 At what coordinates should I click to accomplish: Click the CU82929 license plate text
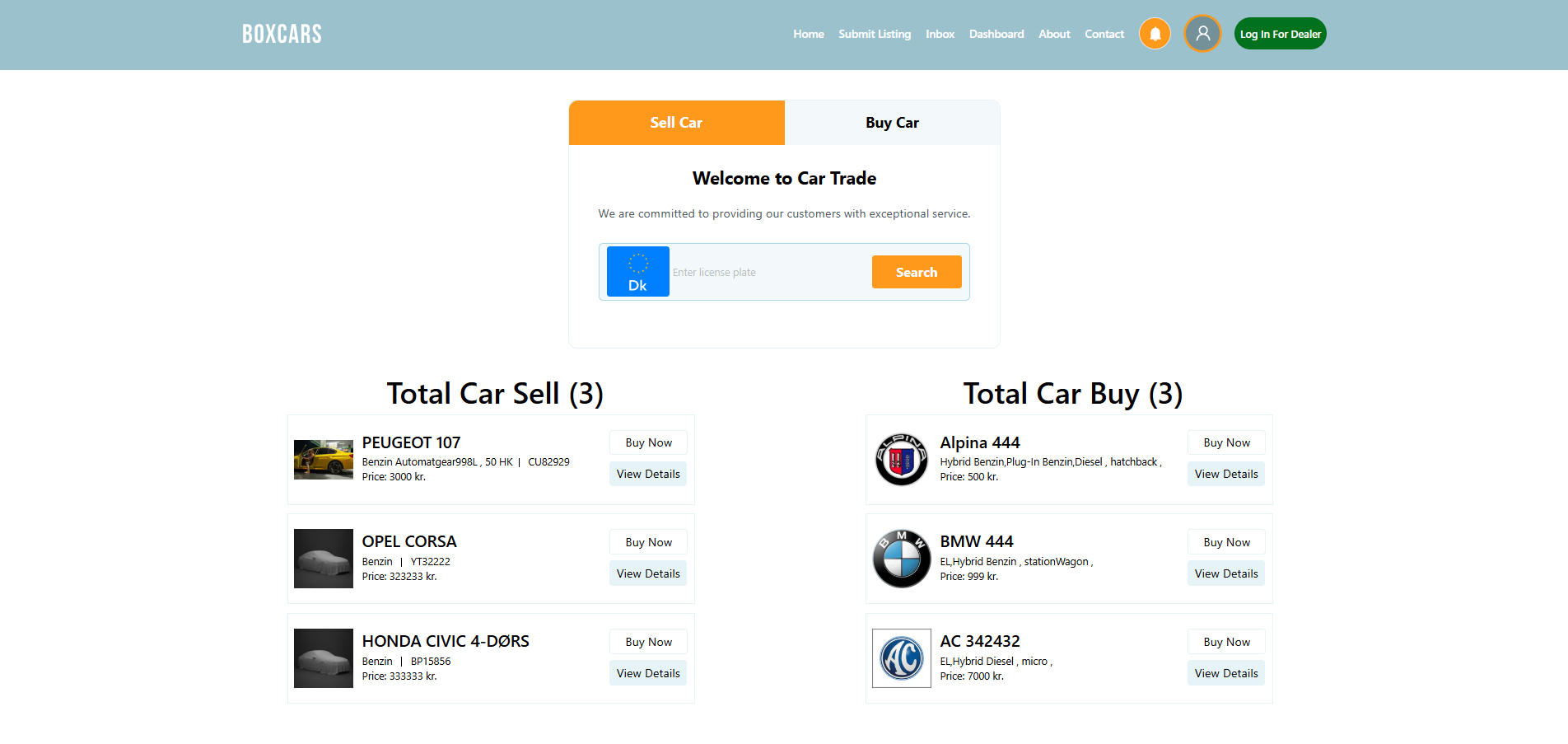548,462
